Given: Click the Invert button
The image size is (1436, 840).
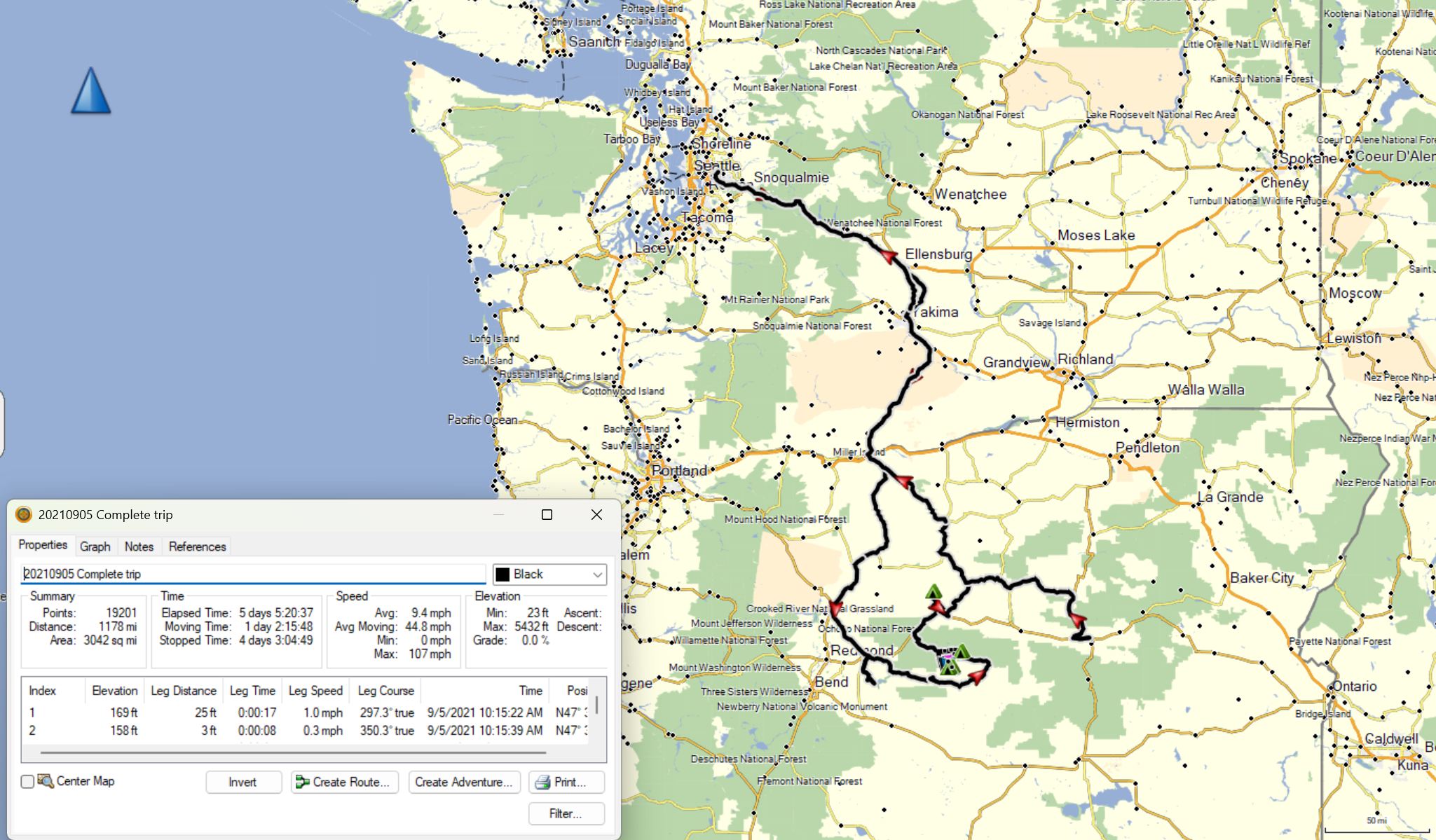Looking at the screenshot, I should click(x=242, y=782).
